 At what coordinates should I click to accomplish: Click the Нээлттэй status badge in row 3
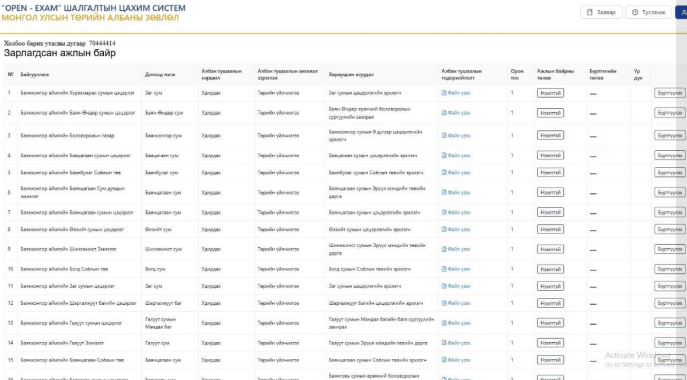pyautogui.click(x=550, y=135)
